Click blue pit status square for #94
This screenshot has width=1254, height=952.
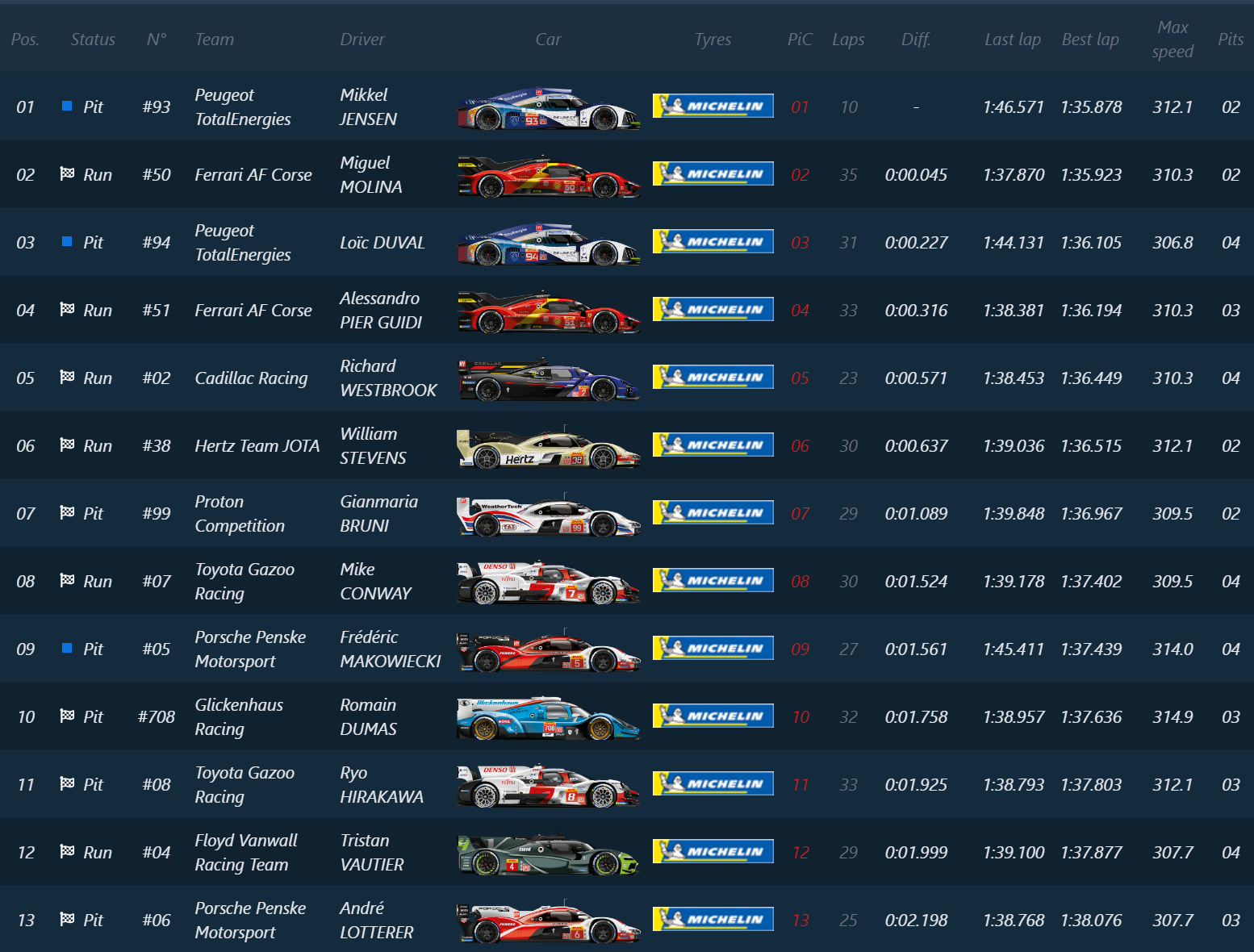coord(67,241)
